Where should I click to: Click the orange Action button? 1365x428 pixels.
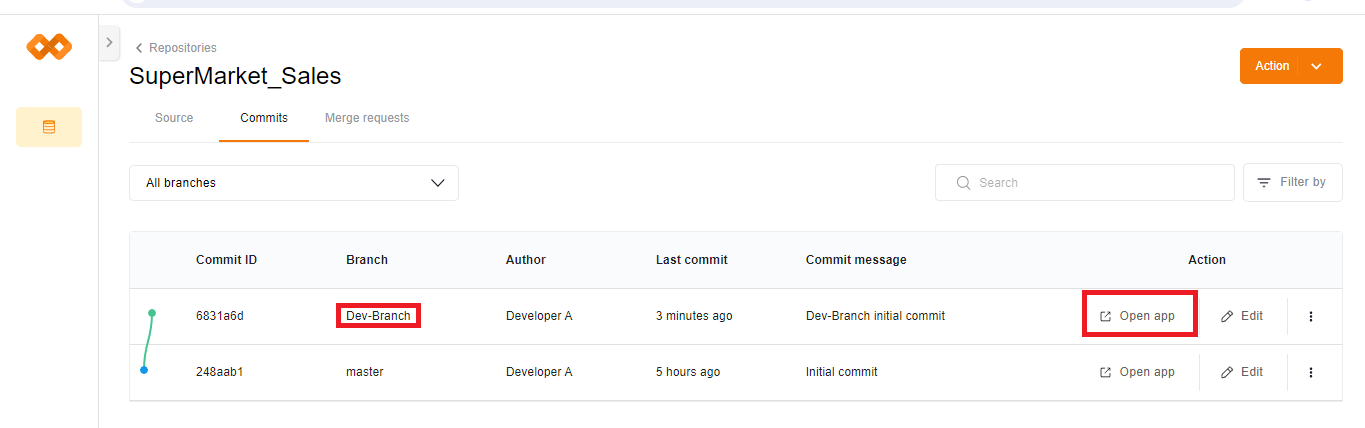click(1271, 66)
